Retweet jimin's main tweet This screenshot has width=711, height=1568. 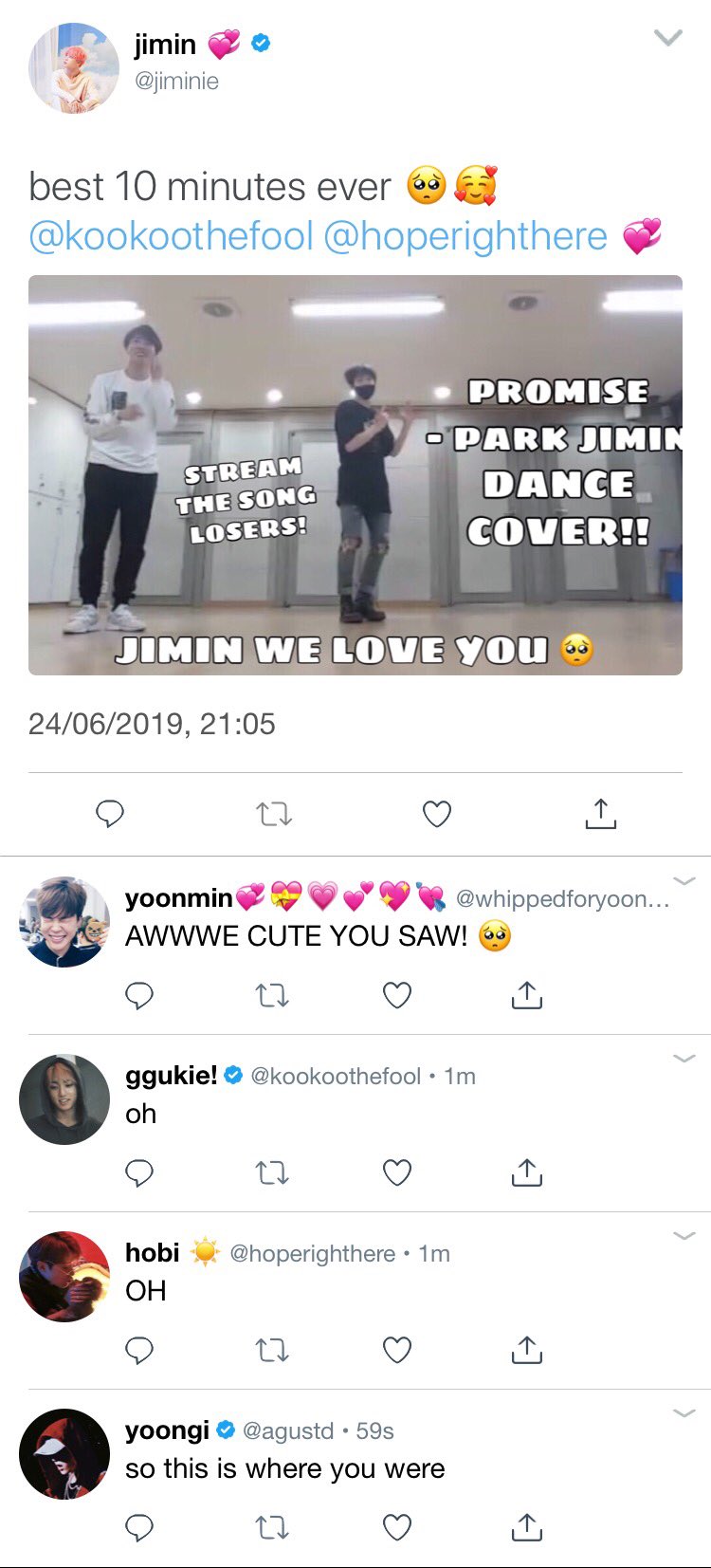coord(274,814)
